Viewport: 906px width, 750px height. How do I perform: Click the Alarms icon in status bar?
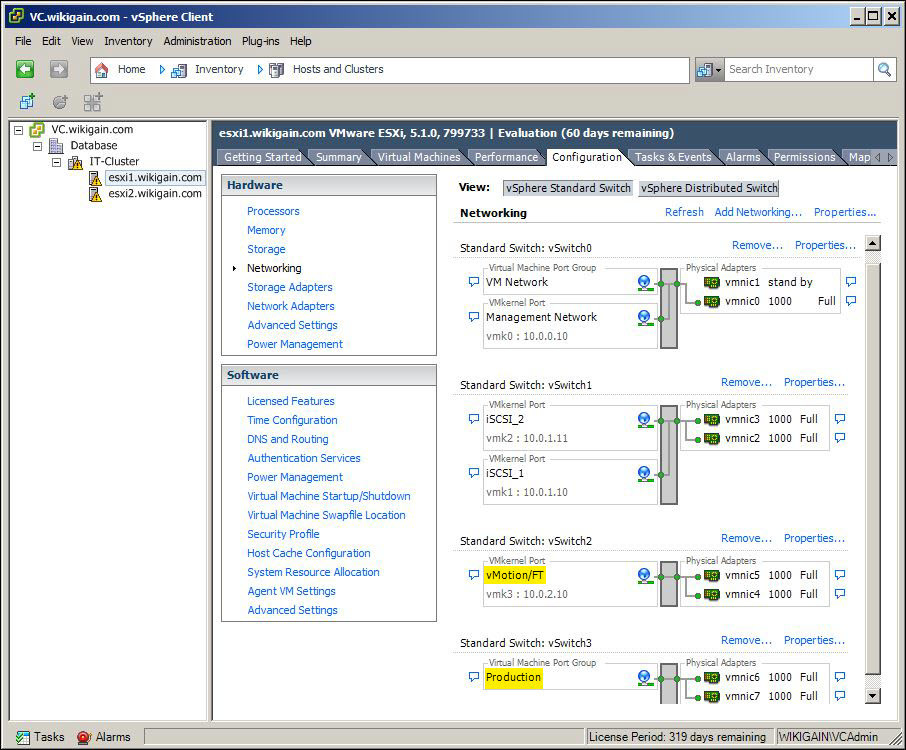pyautogui.click(x=84, y=737)
